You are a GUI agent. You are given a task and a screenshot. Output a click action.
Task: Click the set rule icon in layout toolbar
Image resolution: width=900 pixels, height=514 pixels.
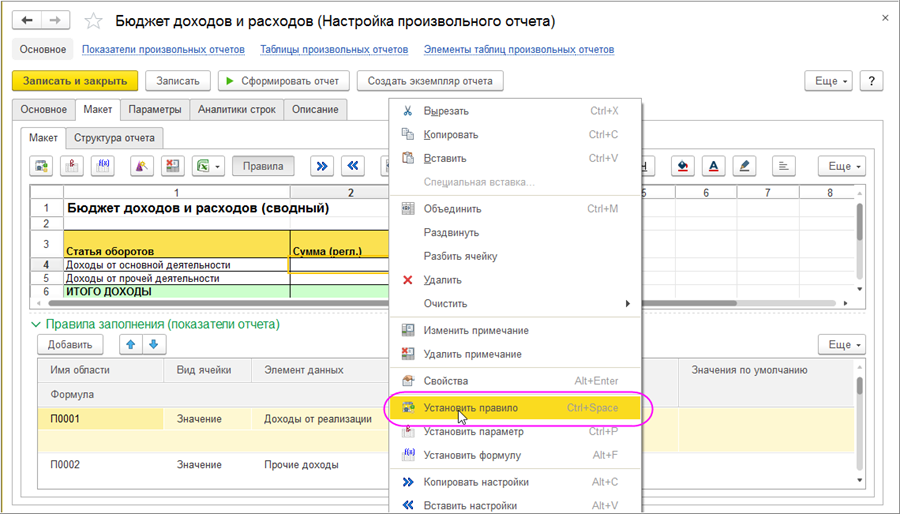pyautogui.click(x=43, y=166)
